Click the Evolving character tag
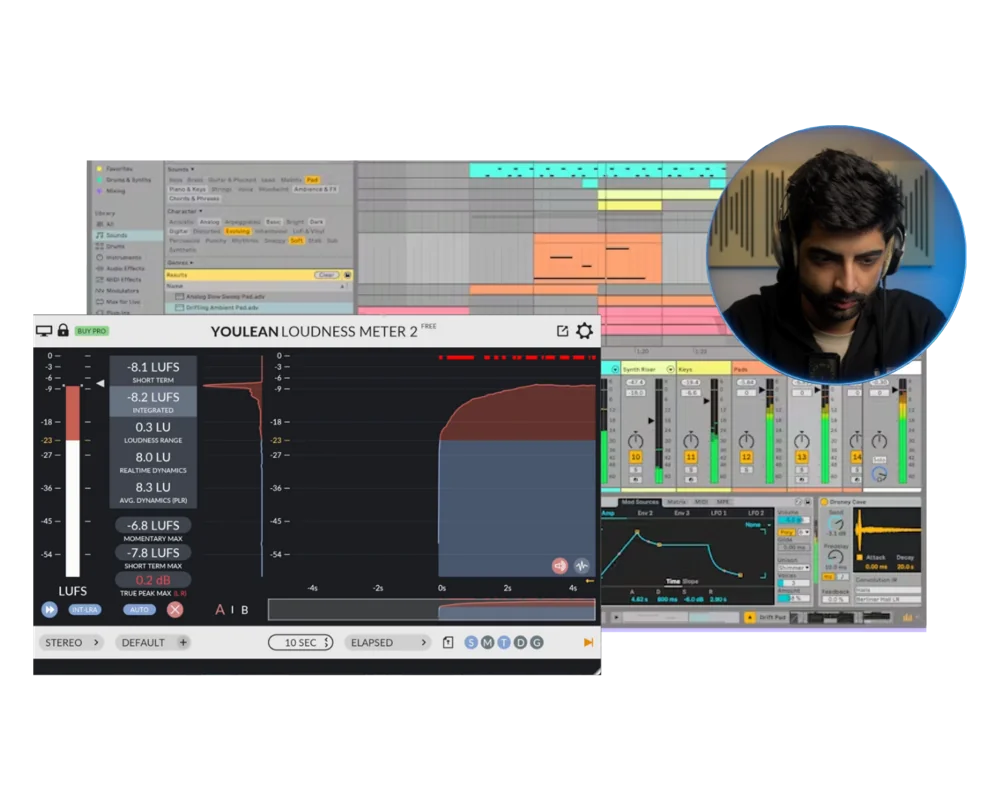This screenshot has height=800, width=1000. click(237, 231)
